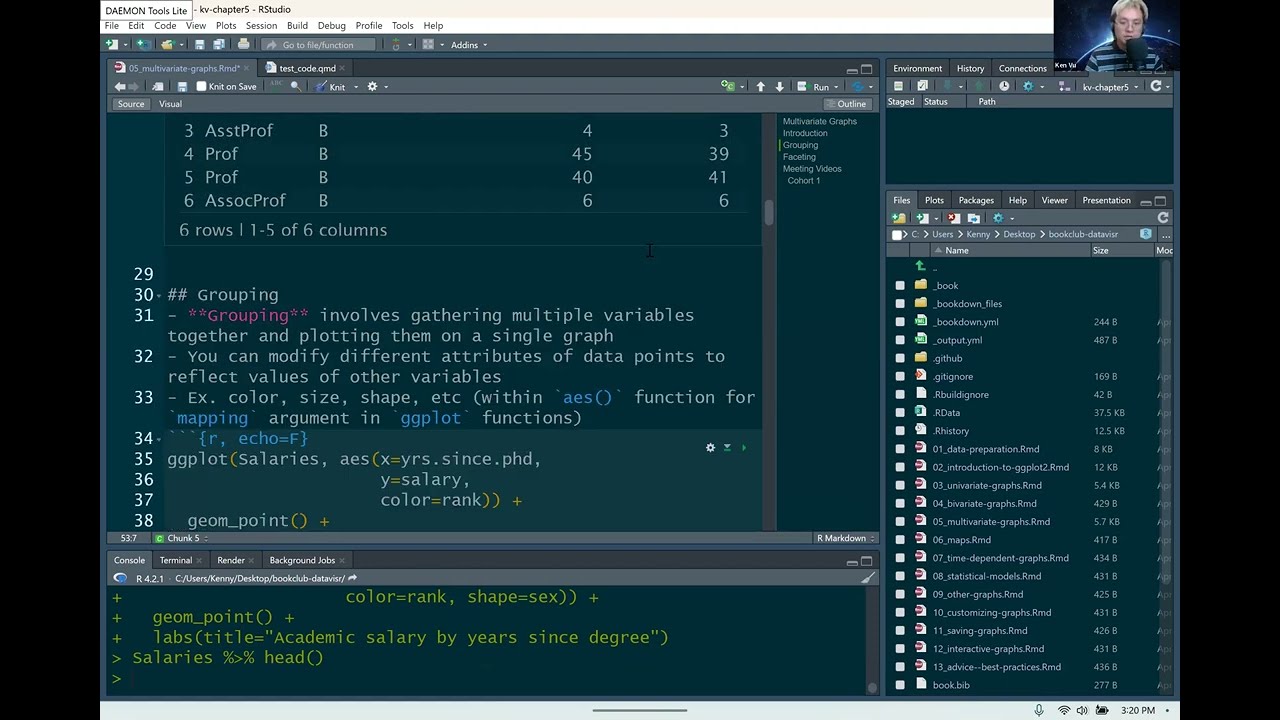Open the R Markdown file type dropdown
This screenshot has width=1280, height=720.
click(845, 538)
